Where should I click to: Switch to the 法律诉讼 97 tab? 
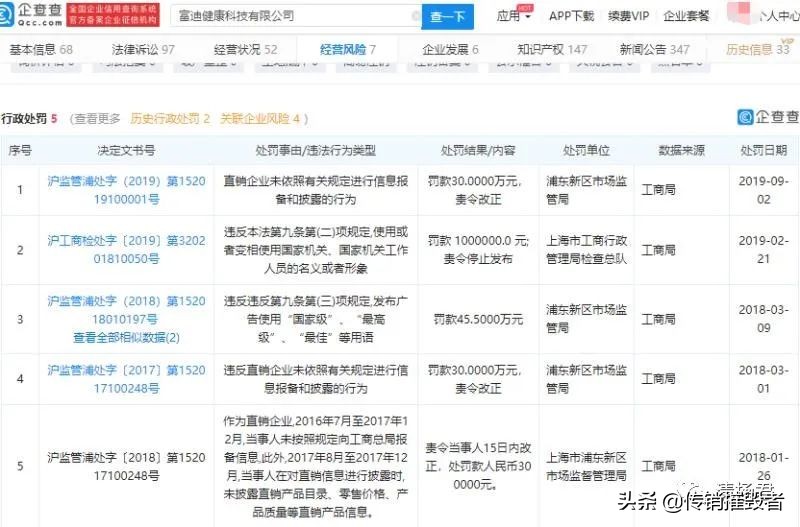[x=143, y=49]
